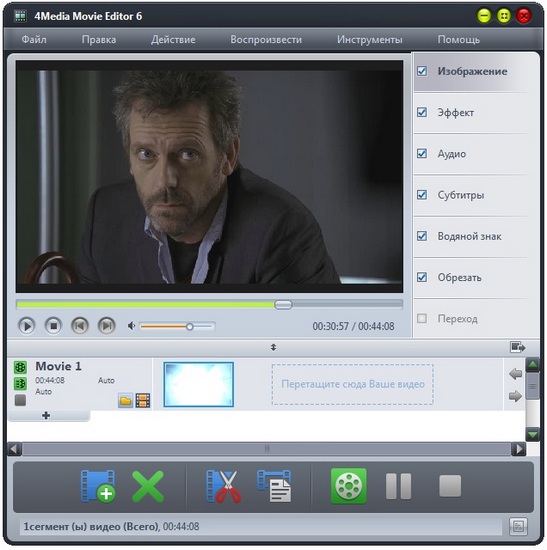Viewport: 547px width, 550px height.
Task: Select the Аудио label in the side panel
Action: point(452,154)
